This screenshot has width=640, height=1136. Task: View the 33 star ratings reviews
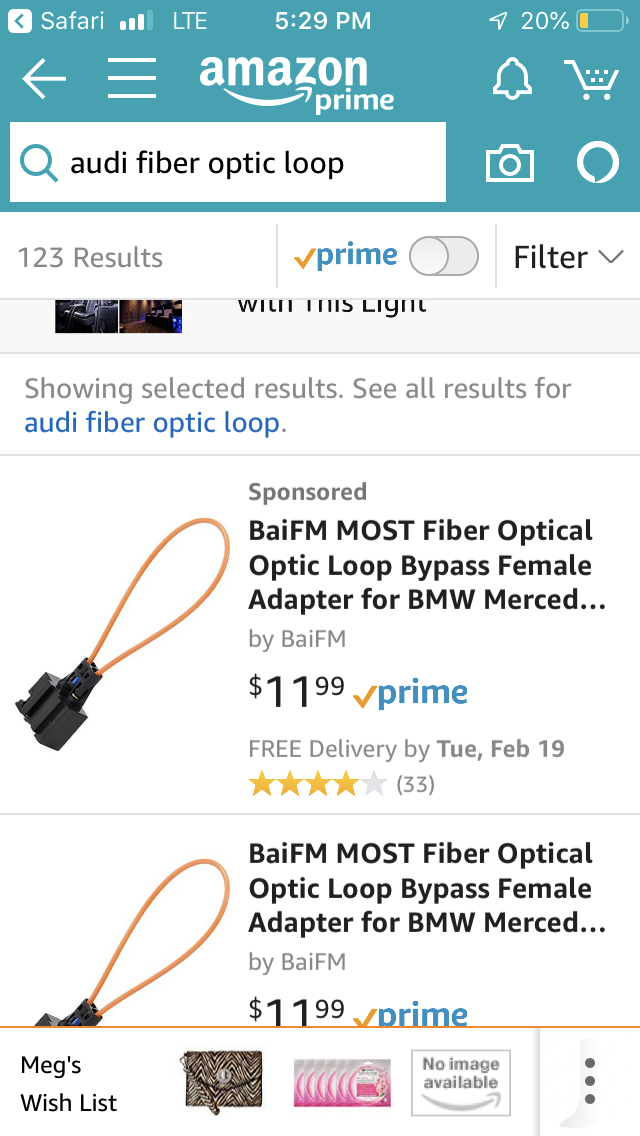[340, 783]
